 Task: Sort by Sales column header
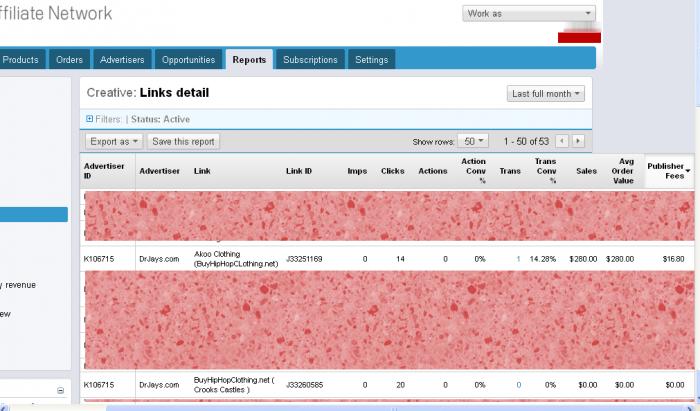pos(586,171)
